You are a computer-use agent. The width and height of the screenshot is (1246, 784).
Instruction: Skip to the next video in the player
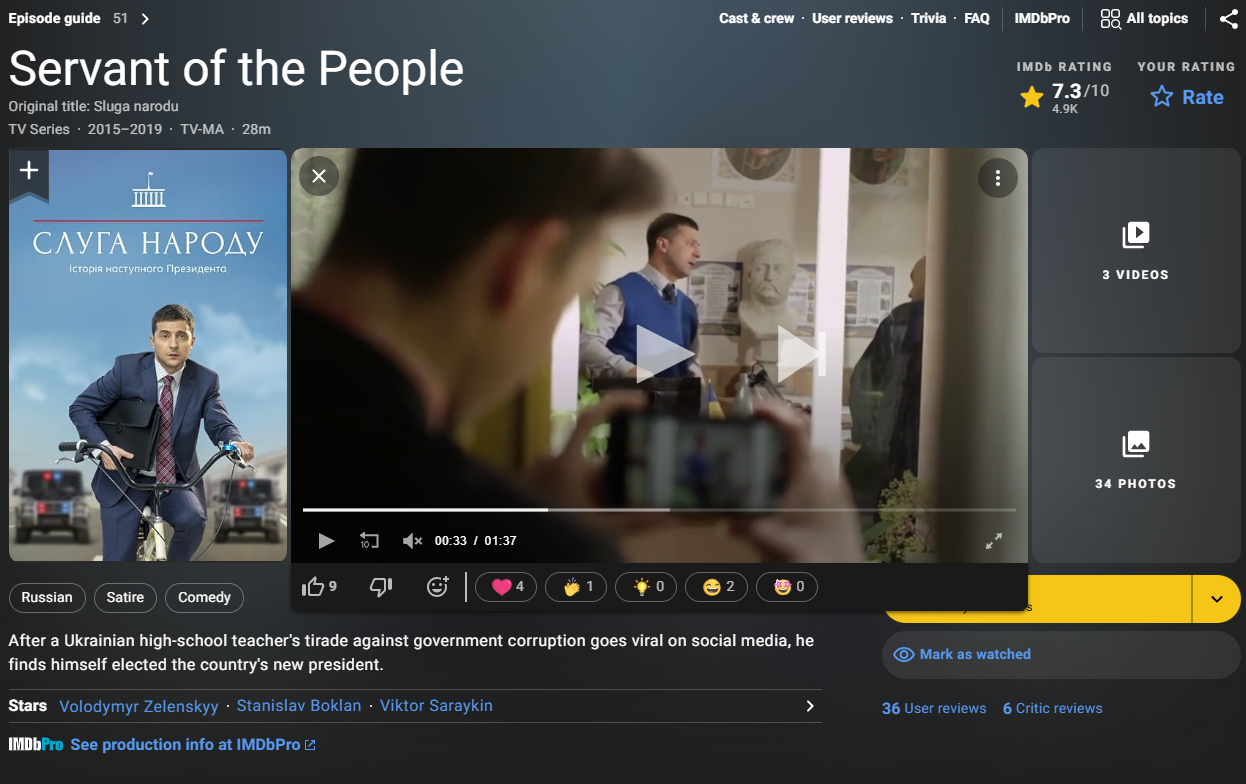pyautogui.click(x=802, y=354)
